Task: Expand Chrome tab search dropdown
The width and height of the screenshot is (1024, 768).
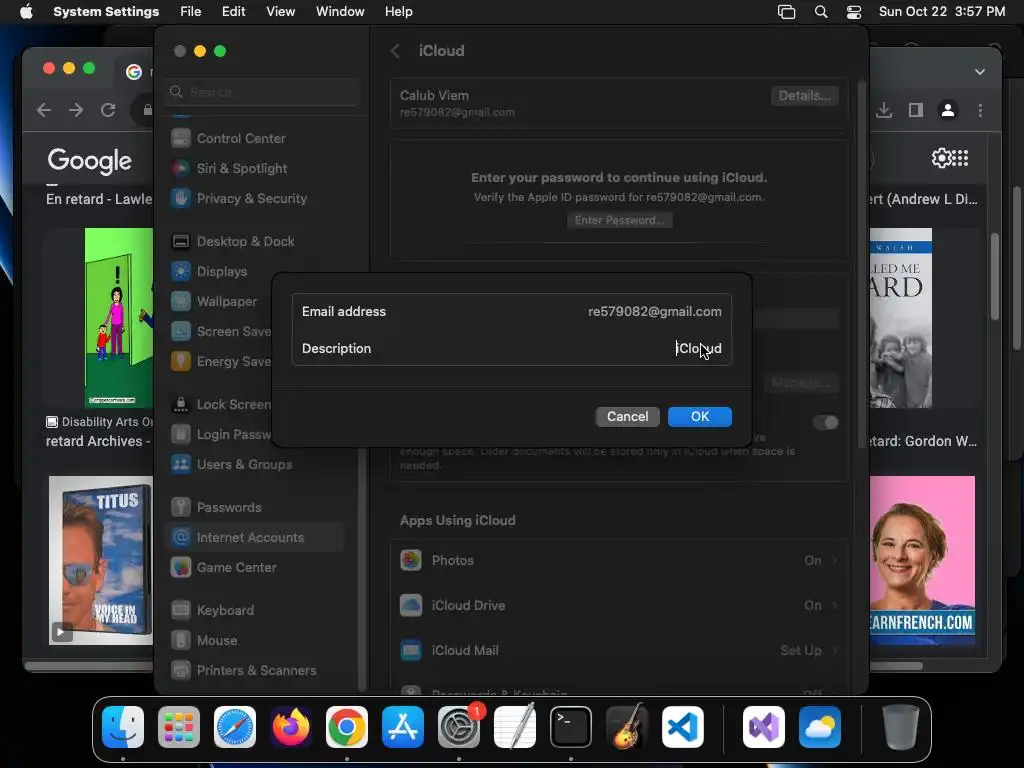Action: (980, 72)
